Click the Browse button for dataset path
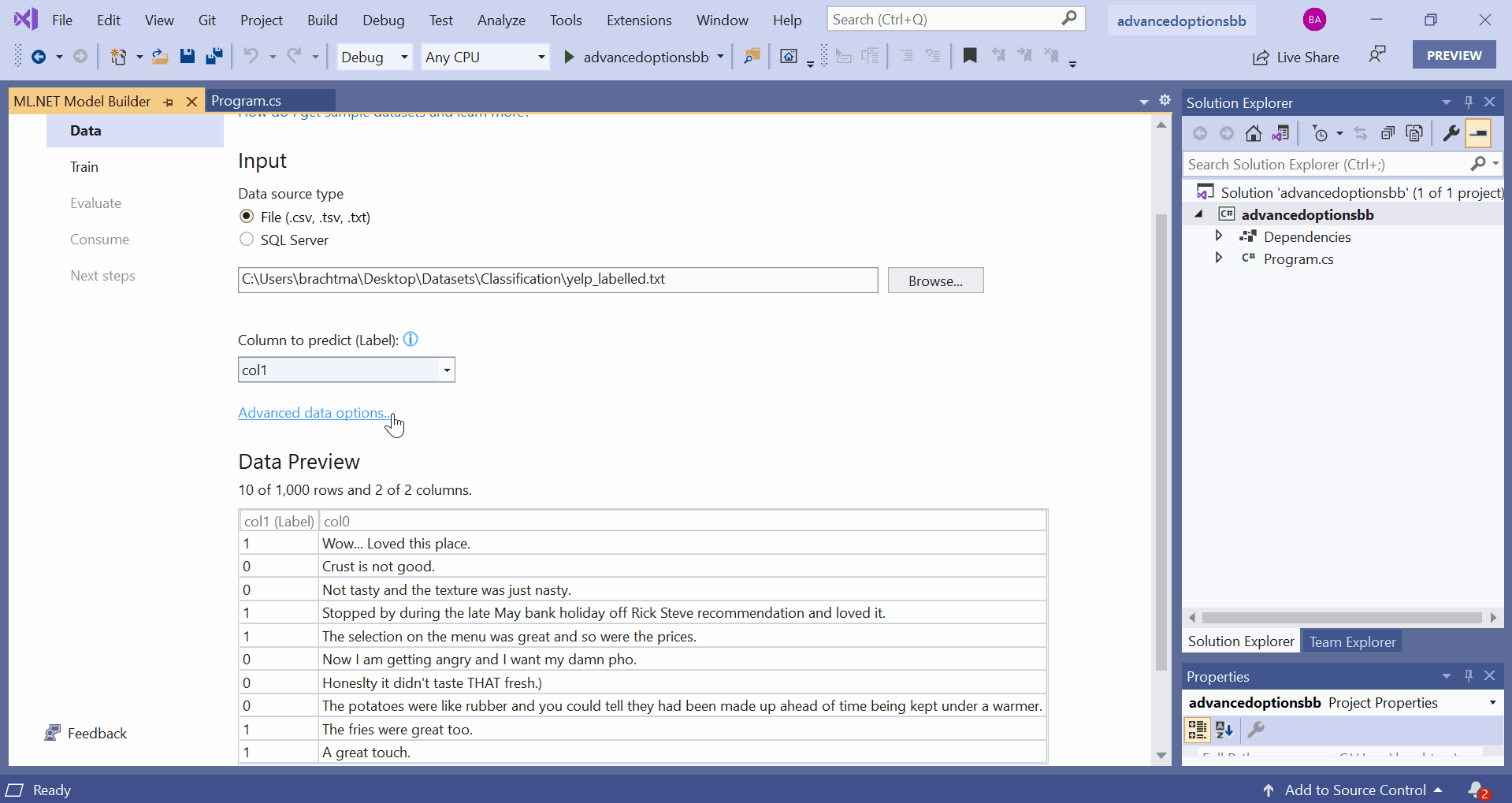The height and width of the screenshot is (803, 1512). (934, 280)
